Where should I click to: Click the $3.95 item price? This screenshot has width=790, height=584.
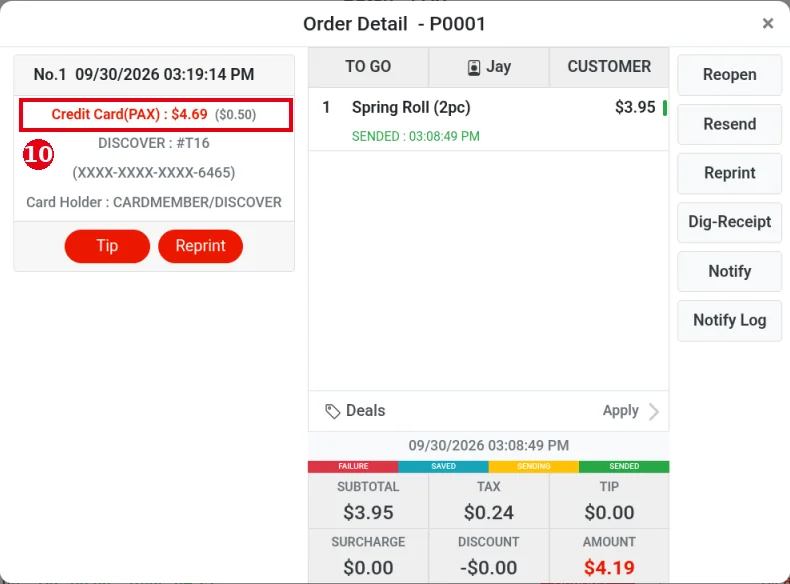coord(635,107)
